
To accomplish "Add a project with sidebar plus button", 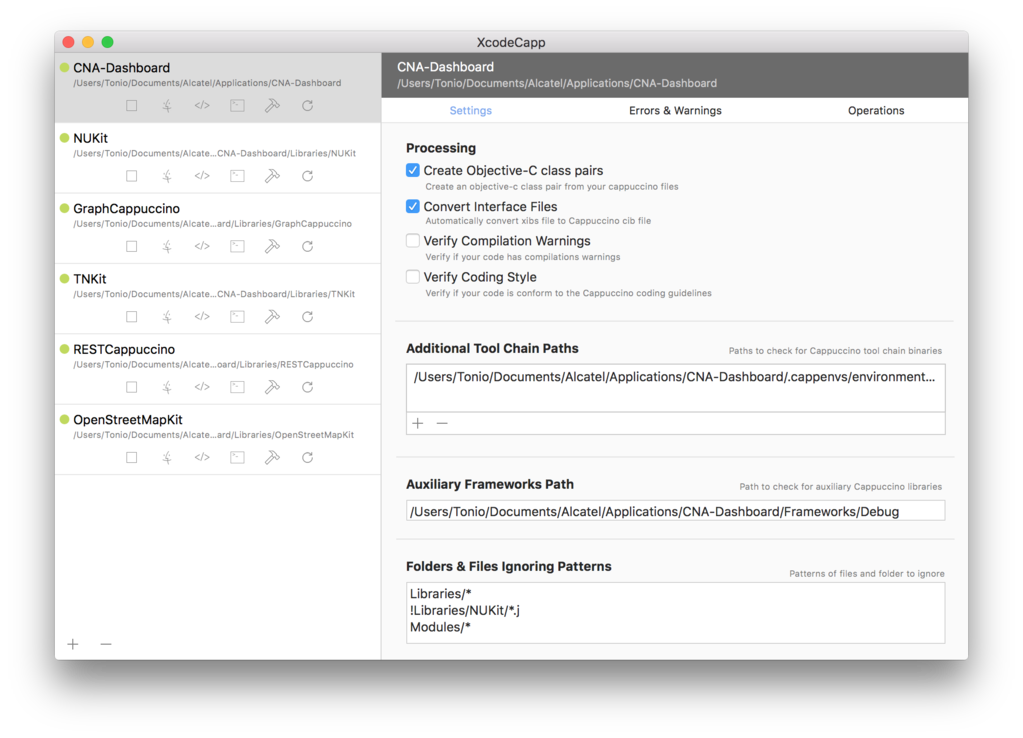I will coord(73,644).
